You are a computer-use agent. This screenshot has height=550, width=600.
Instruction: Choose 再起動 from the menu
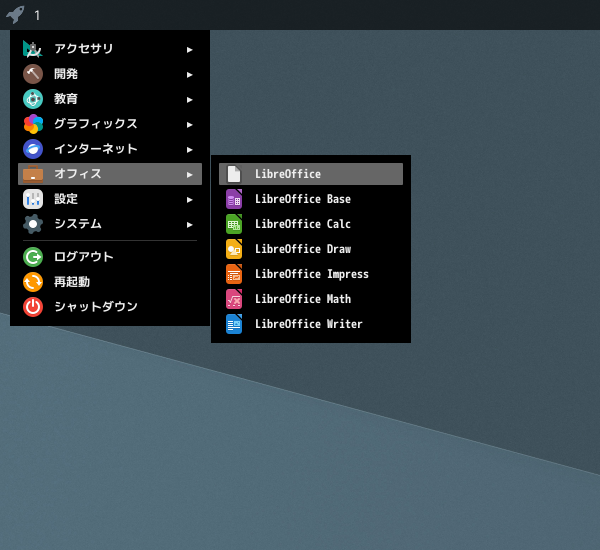tap(110, 282)
